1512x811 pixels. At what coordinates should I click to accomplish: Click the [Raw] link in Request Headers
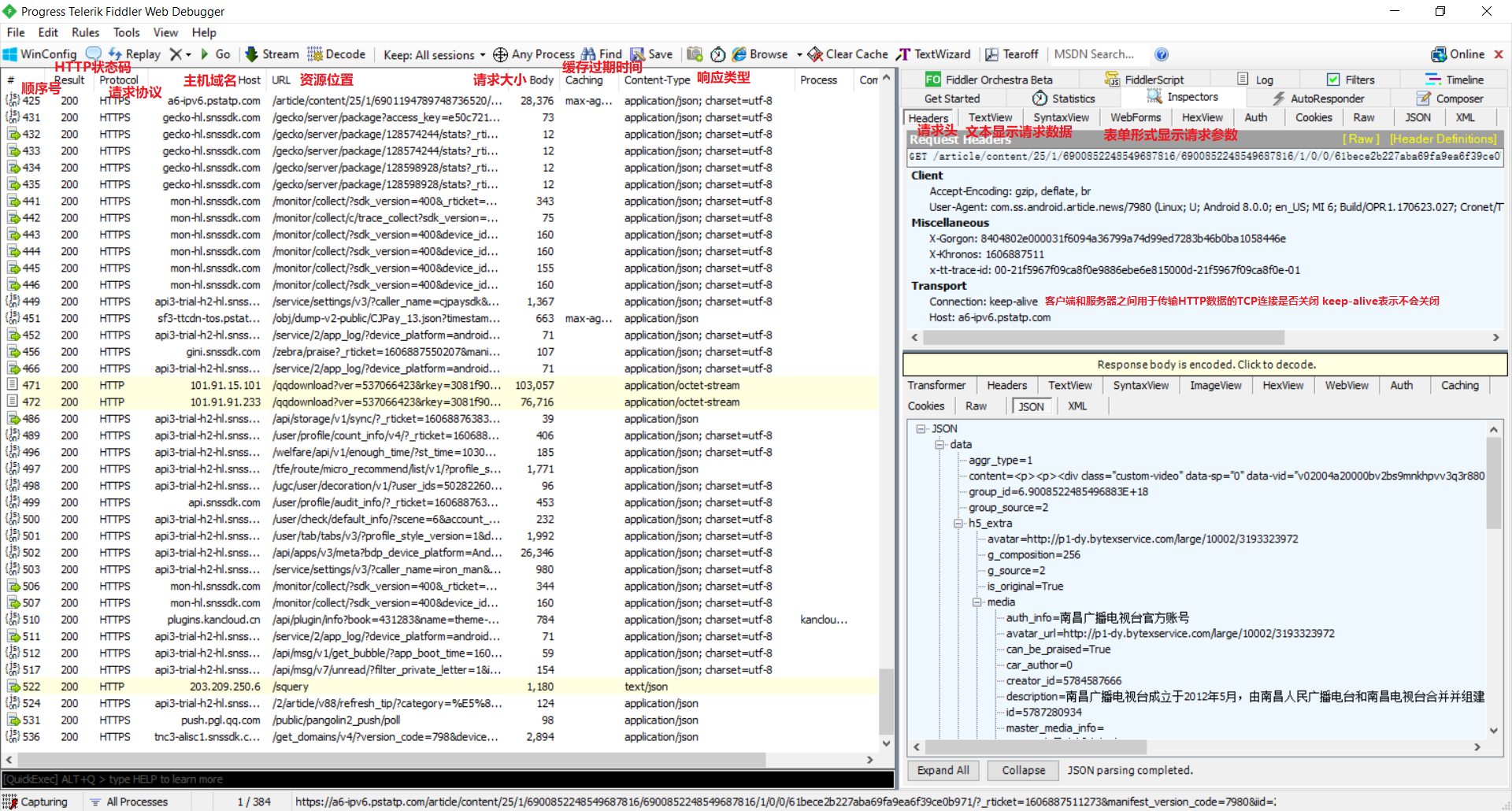pos(1361,139)
